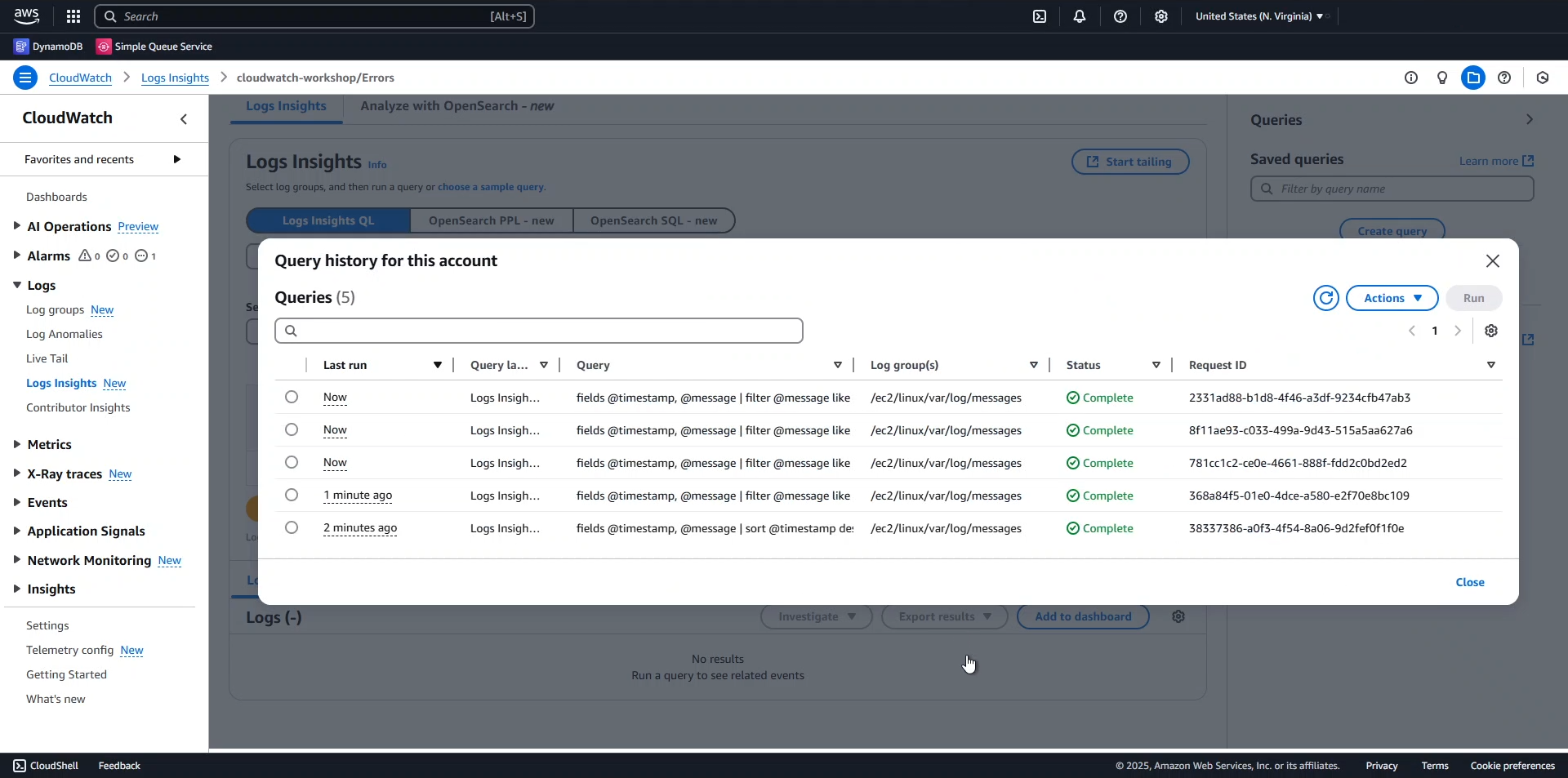Click the lightbulb tips icon near breadcrumb

[1442, 78]
